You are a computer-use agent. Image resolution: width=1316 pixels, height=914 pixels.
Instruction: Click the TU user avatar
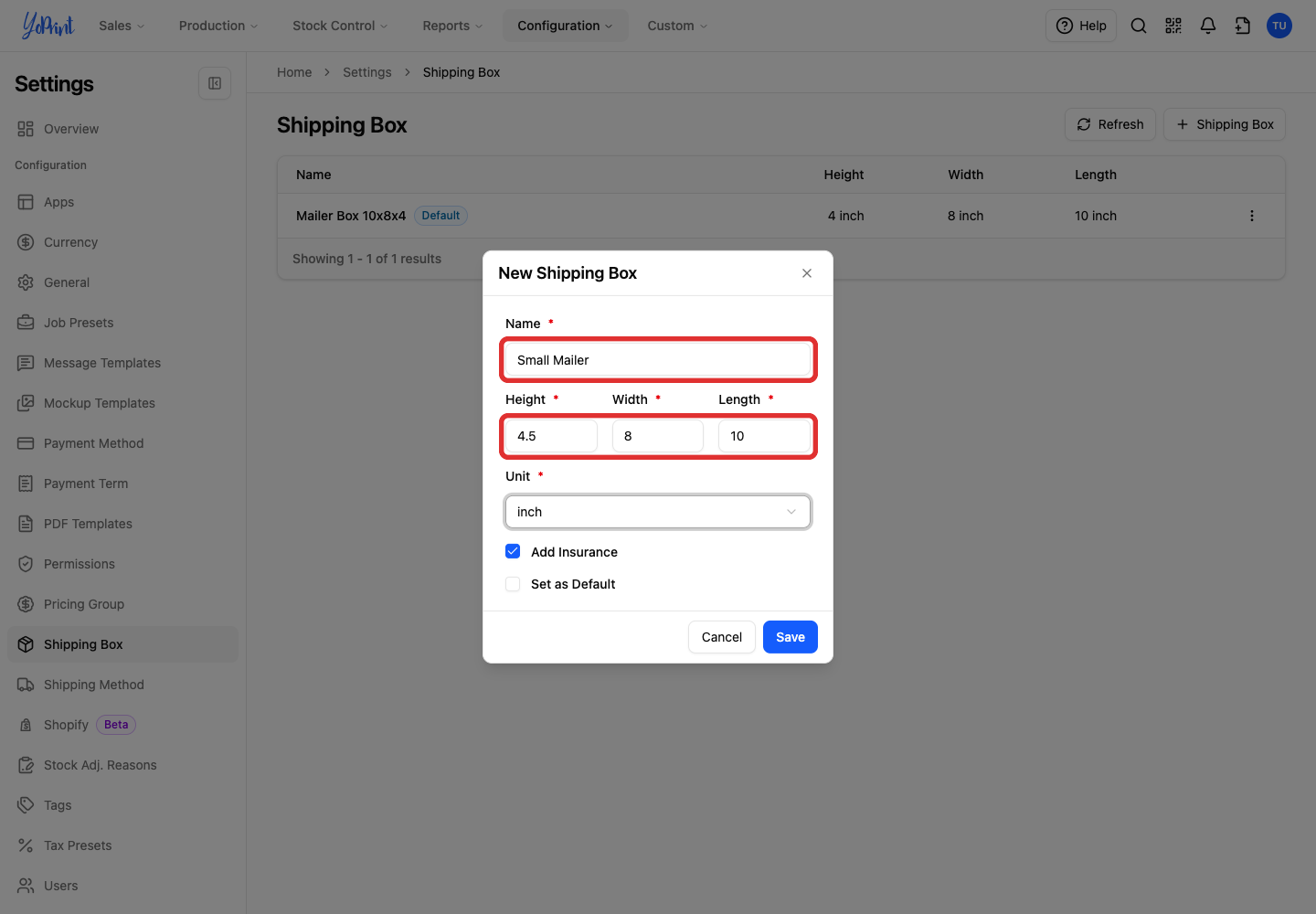click(1279, 26)
